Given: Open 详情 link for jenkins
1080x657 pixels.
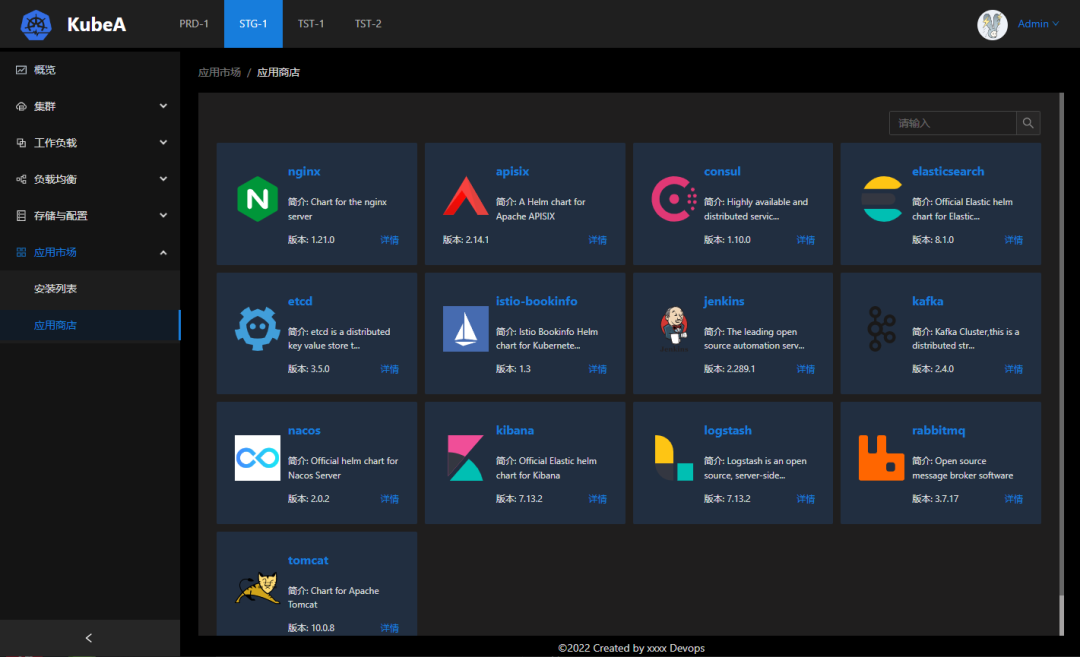Looking at the screenshot, I should pos(805,369).
